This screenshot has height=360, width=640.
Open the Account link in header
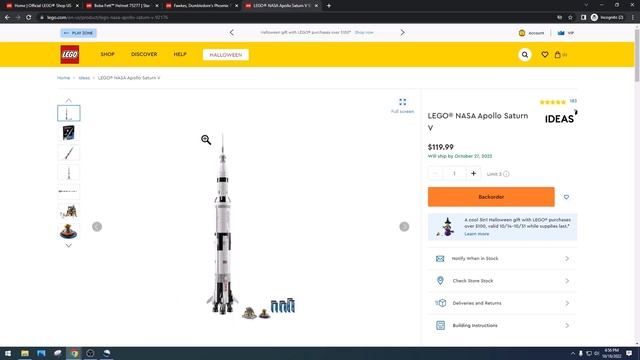tap(531, 33)
